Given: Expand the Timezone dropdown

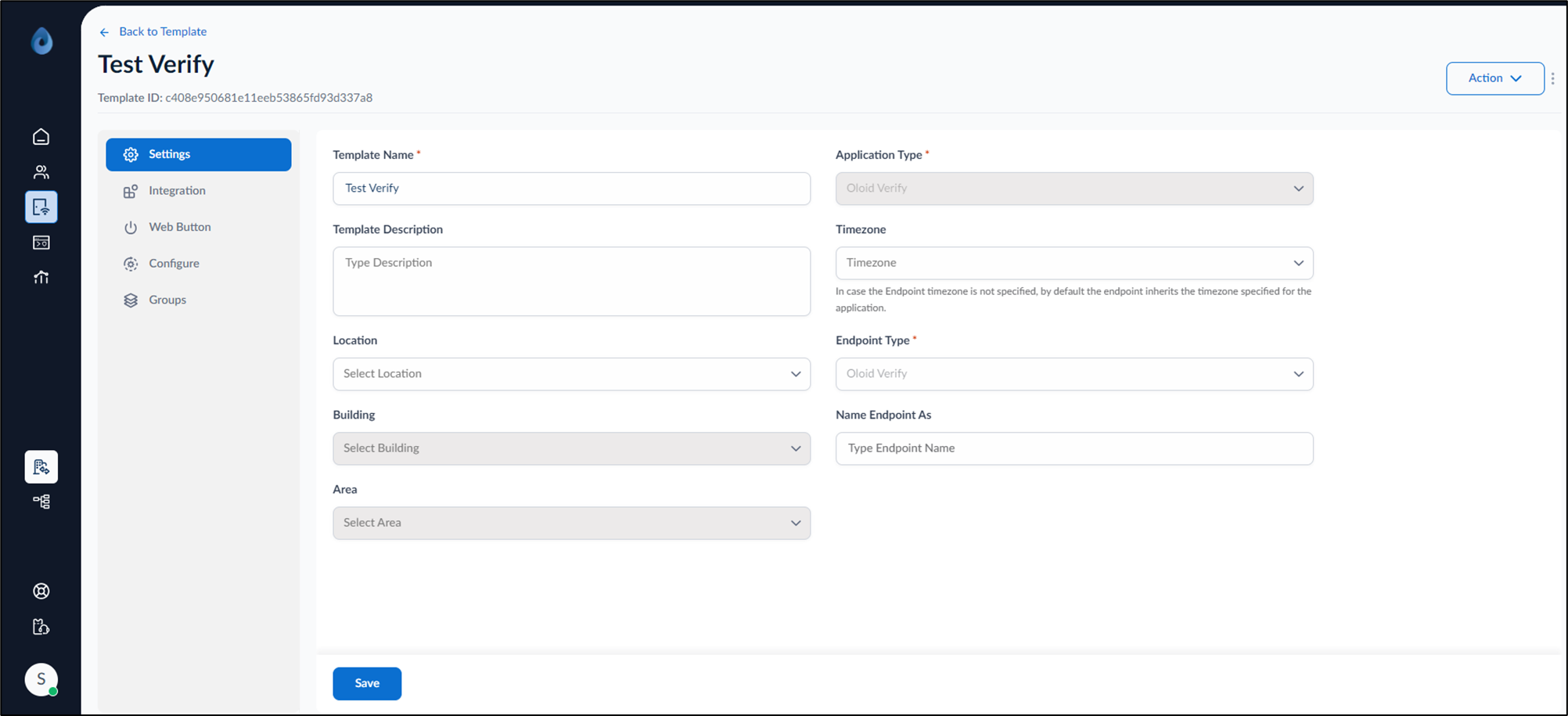Looking at the screenshot, I should (x=1074, y=263).
